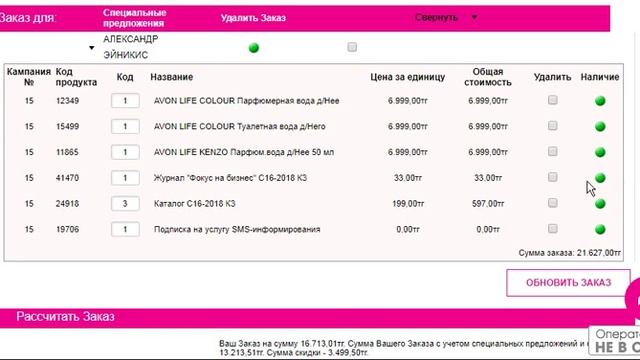Open the Заказ для customer dropdown arrow
This screenshot has width=640, height=360.
click(x=91, y=48)
